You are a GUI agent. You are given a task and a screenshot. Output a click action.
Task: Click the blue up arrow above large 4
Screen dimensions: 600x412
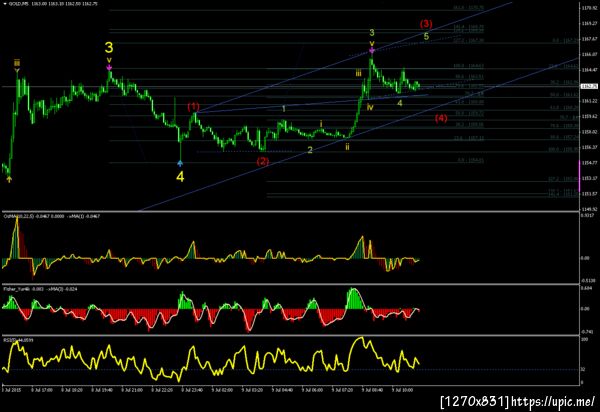click(x=180, y=163)
